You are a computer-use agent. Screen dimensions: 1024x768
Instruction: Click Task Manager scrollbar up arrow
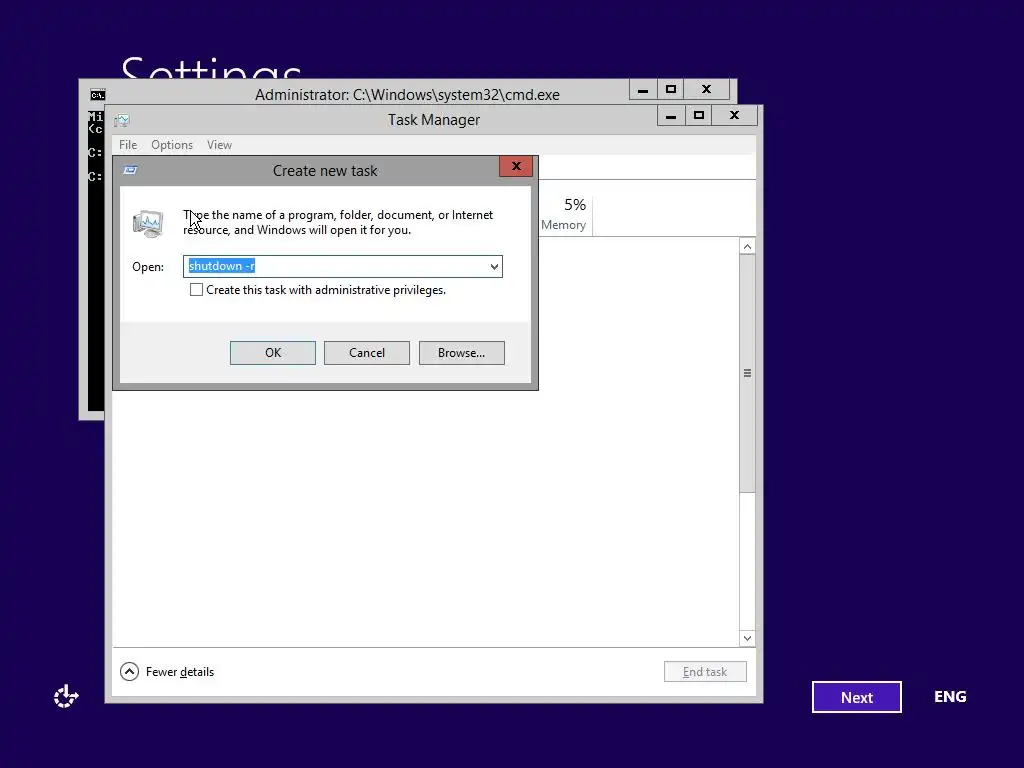pyautogui.click(x=748, y=246)
